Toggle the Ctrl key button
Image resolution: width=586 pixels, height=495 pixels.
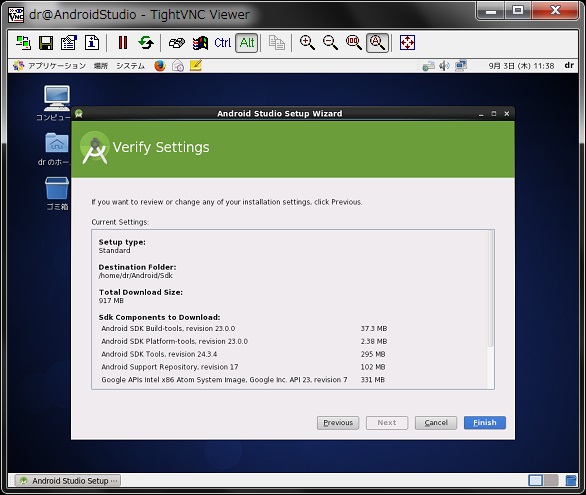coord(223,43)
